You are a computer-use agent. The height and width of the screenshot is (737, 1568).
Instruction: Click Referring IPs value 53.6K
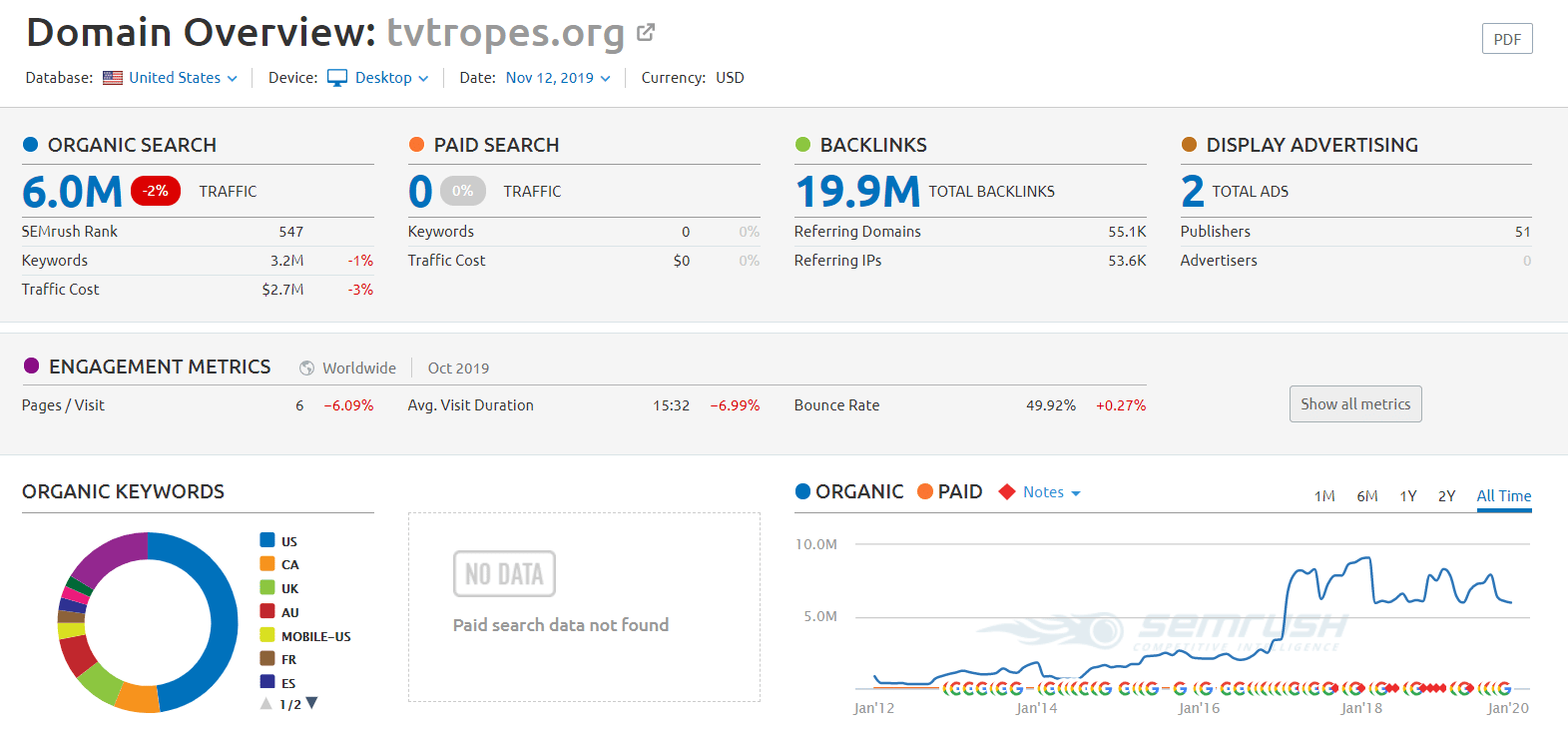tap(1127, 261)
